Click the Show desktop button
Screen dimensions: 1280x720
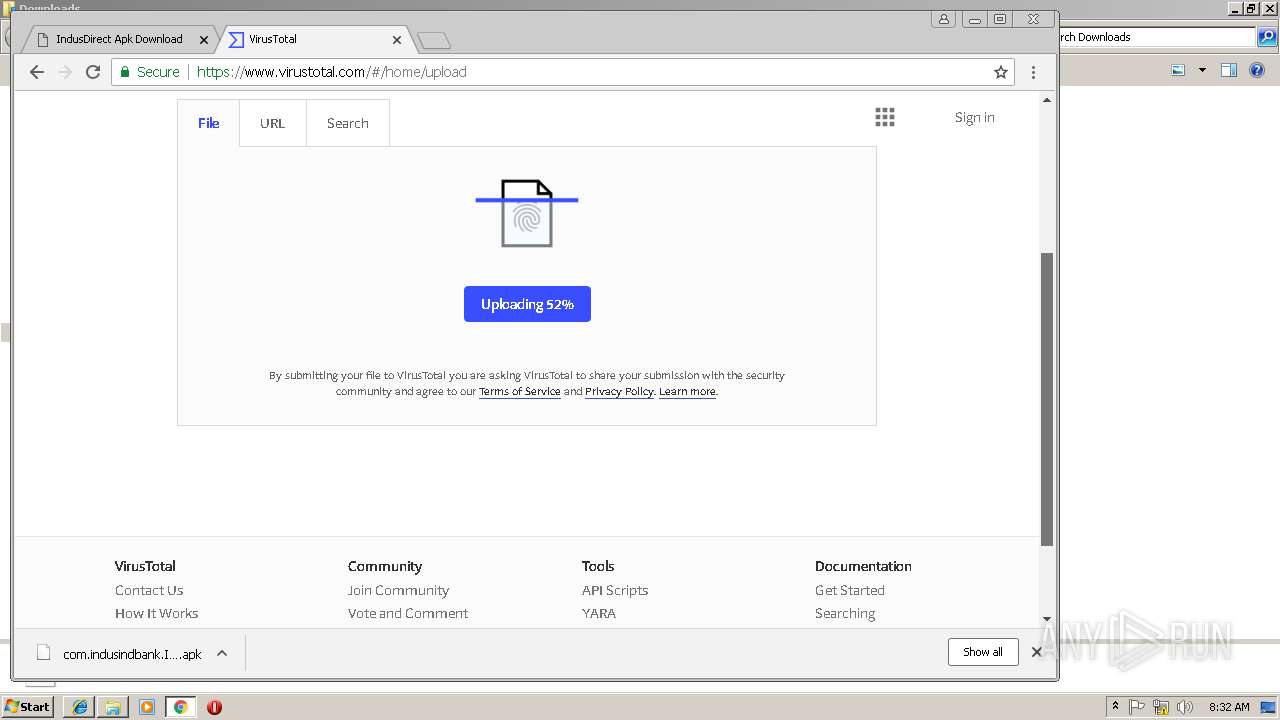pos(1268,707)
